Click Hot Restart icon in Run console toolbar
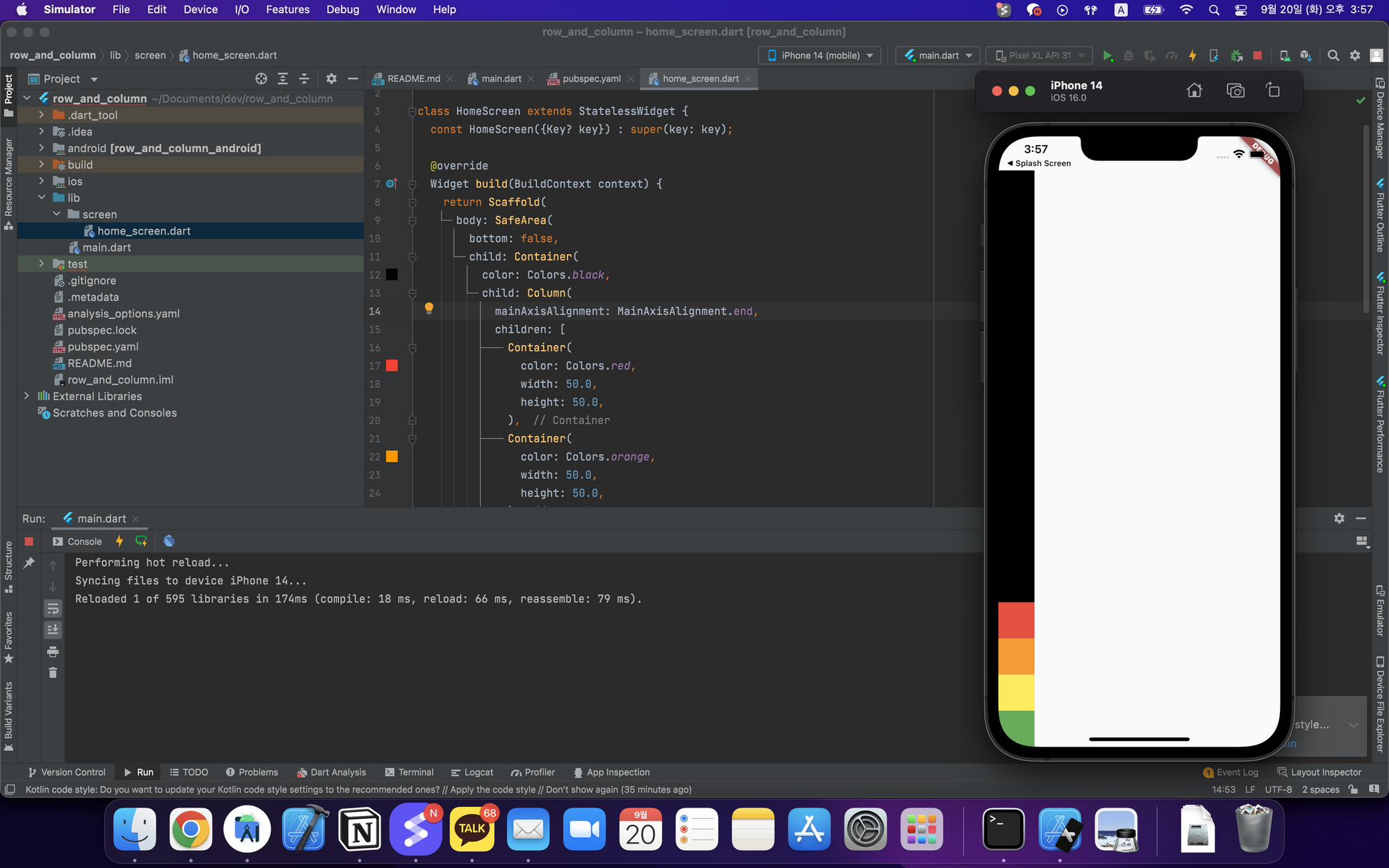Viewport: 1389px width, 868px height. (x=141, y=541)
